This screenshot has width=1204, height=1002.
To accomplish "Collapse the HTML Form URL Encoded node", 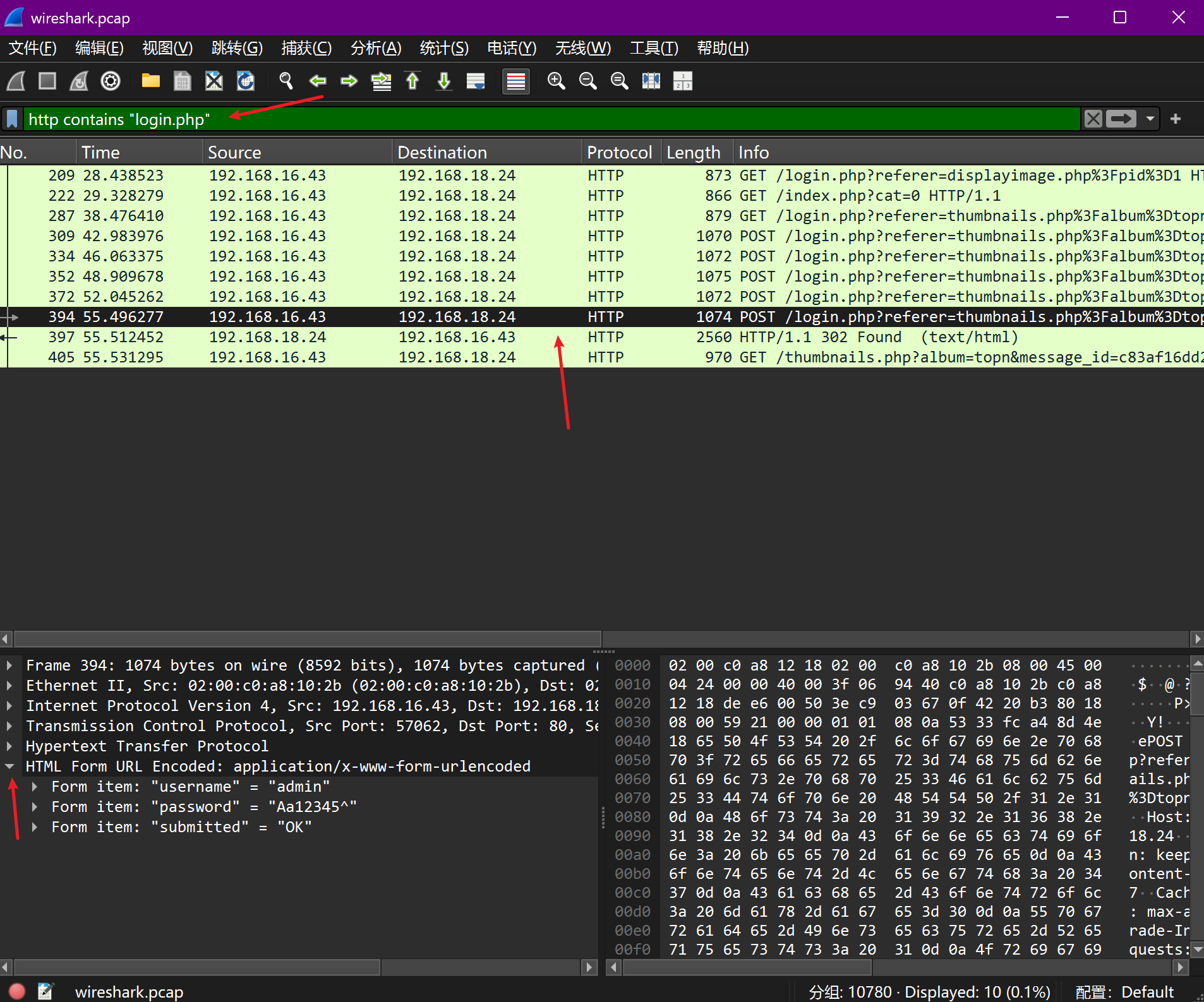I will tap(9, 766).
